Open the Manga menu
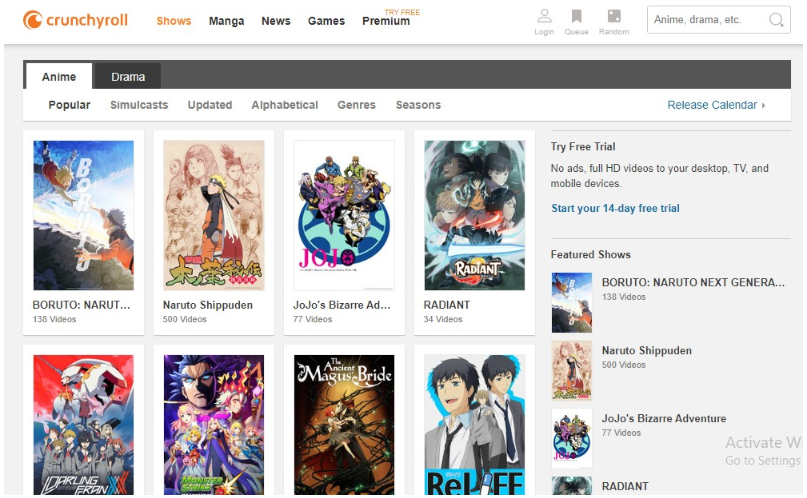 click(x=226, y=21)
